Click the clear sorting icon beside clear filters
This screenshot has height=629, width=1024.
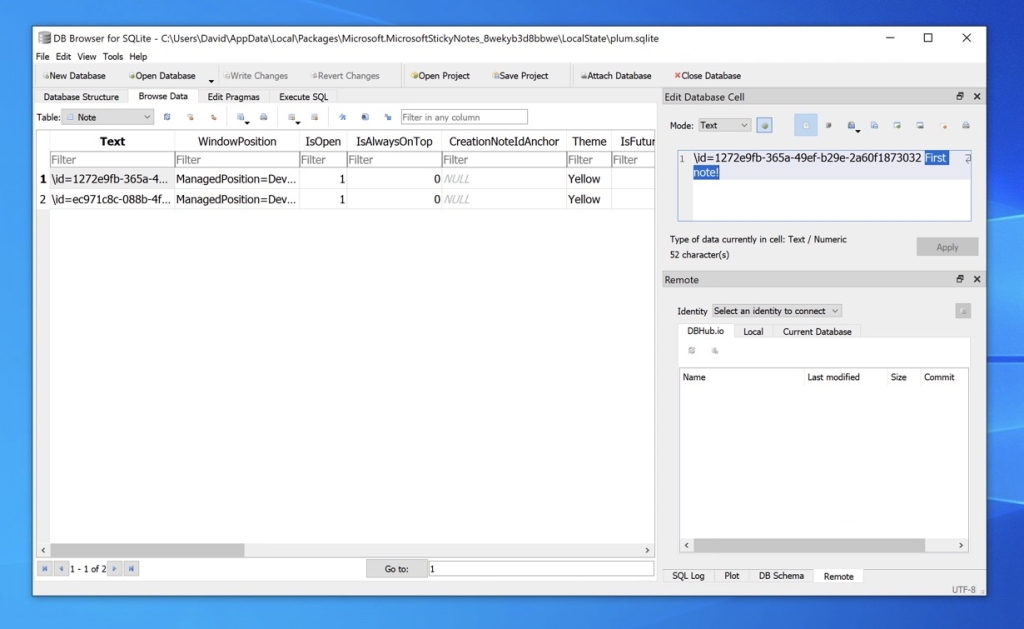[x=213, y=118]
